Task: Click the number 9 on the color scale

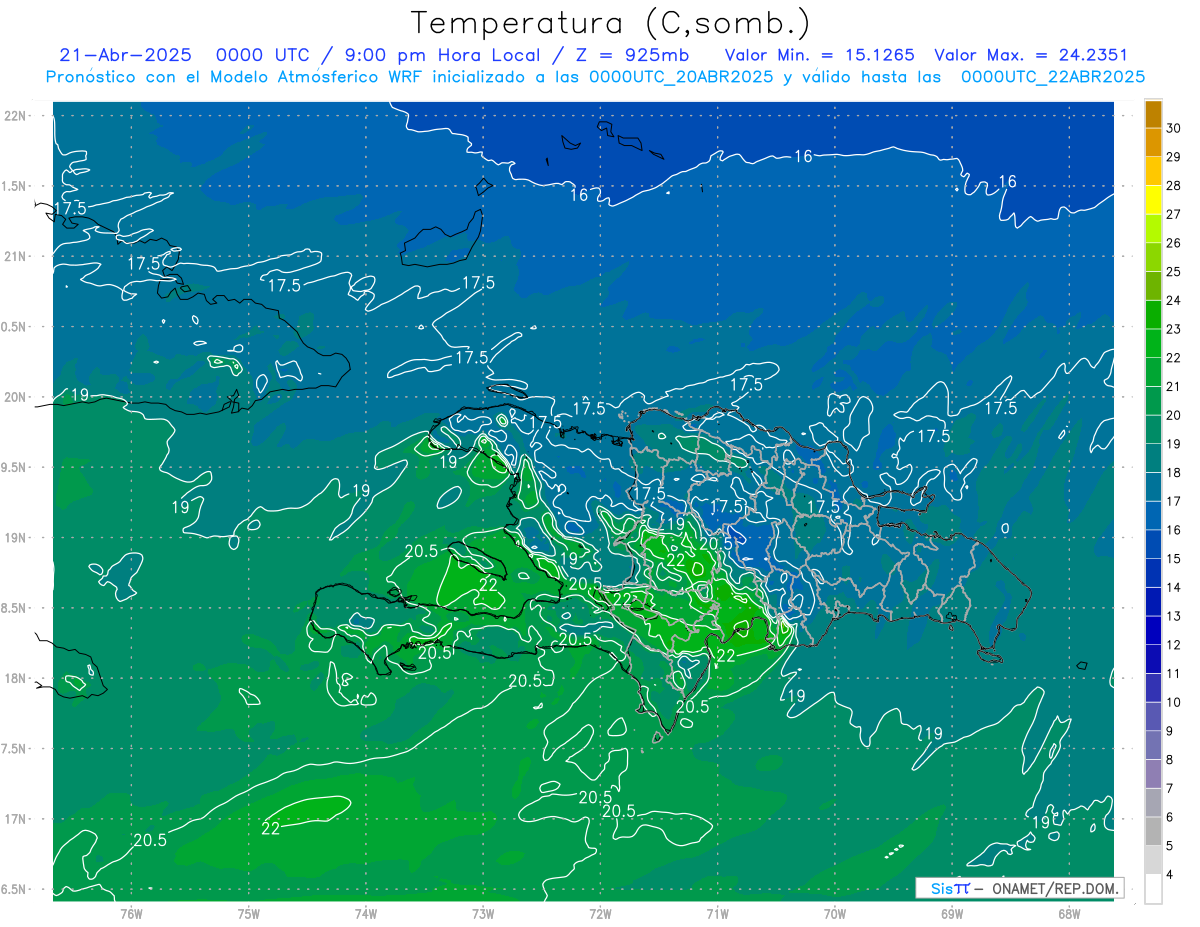Action: (x=1171, y=731)
